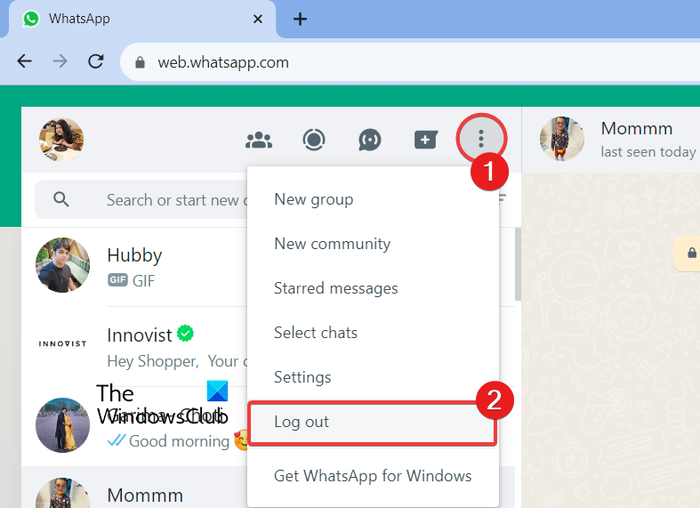Open Mommm contact info from header name
Screen dimensions: 700x508
(637, 129)
